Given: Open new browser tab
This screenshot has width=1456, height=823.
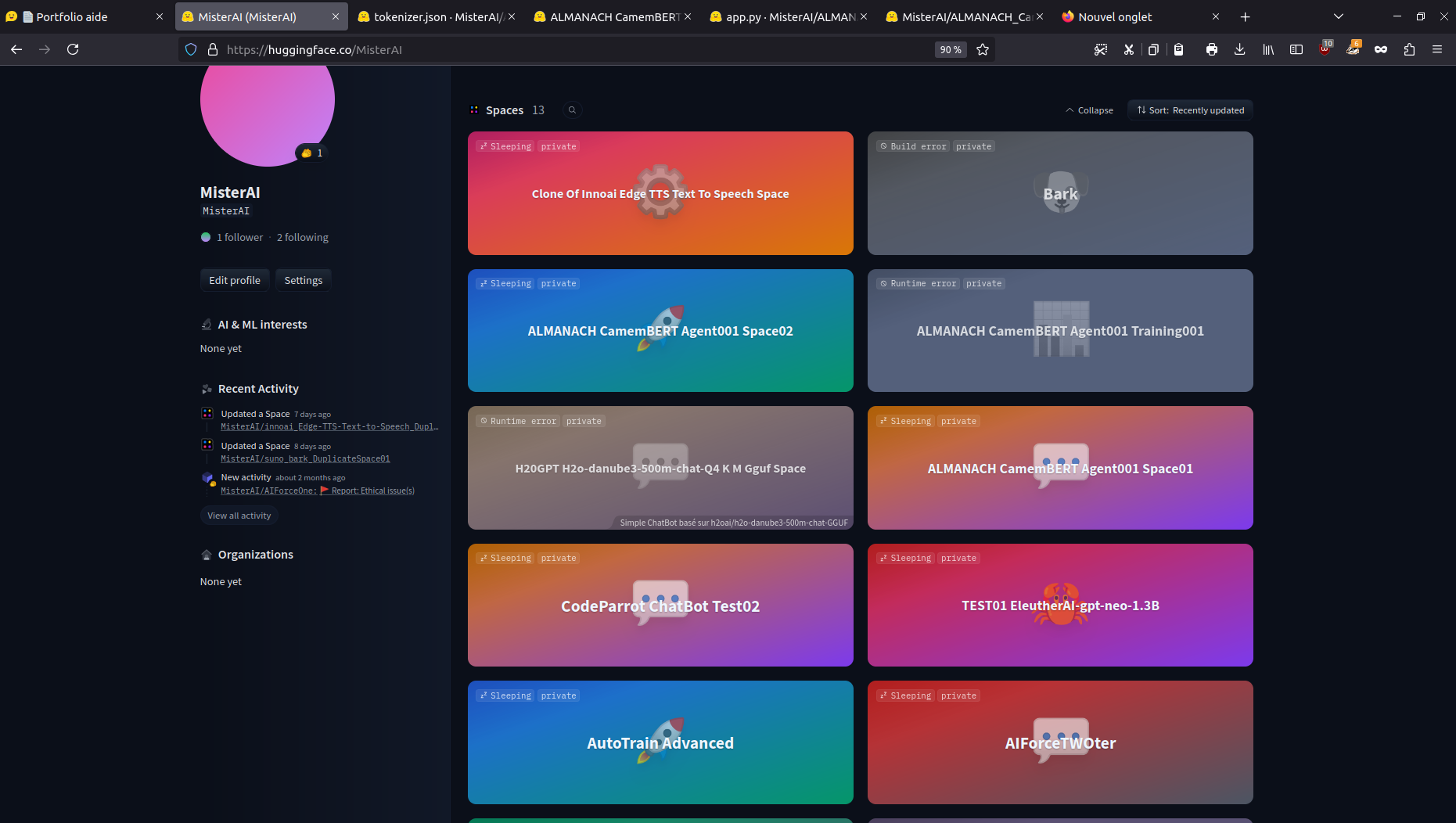Looking at the screenshot, I should point(1245,16).
